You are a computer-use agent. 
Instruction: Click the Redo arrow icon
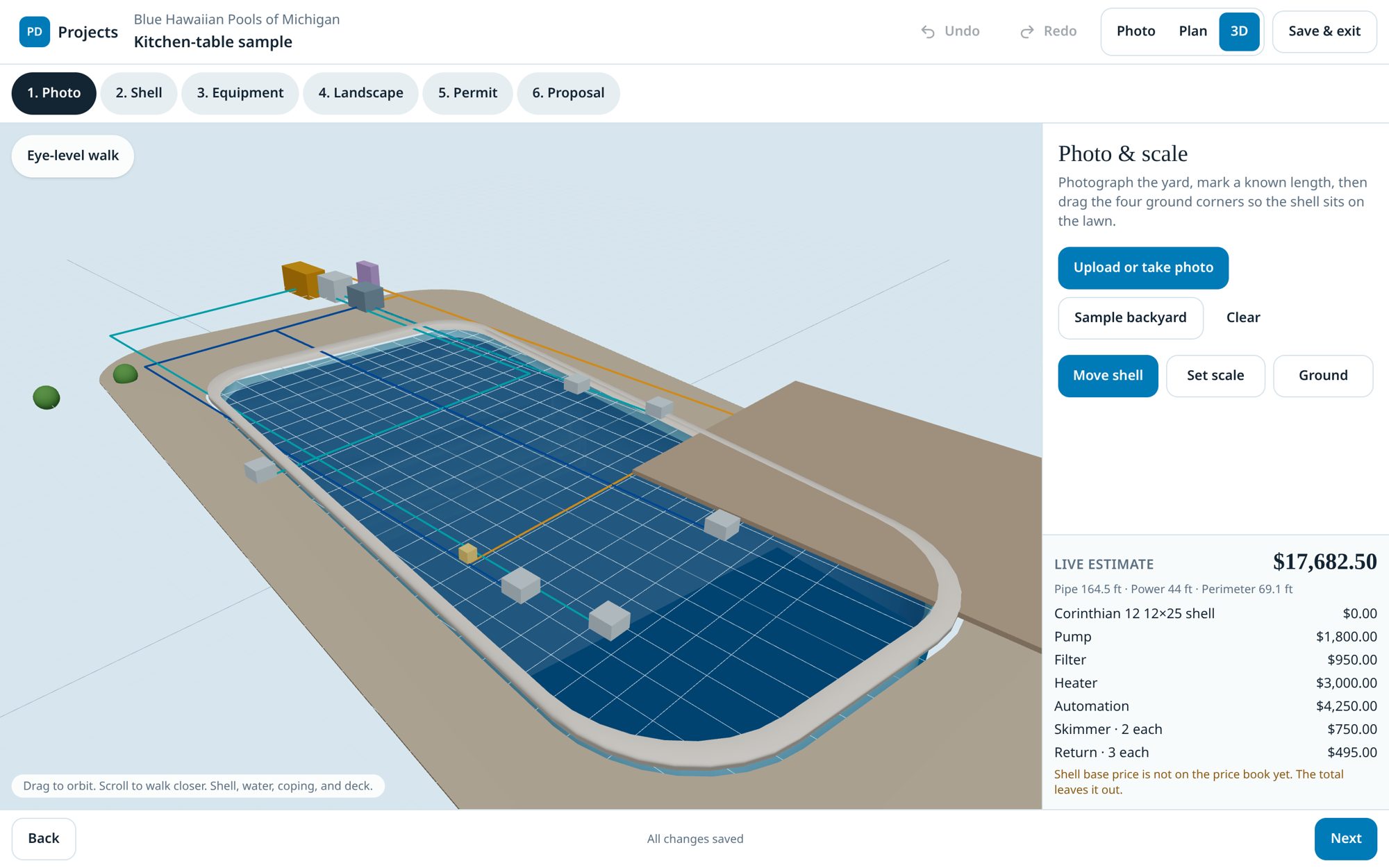tap(1026, 31)
